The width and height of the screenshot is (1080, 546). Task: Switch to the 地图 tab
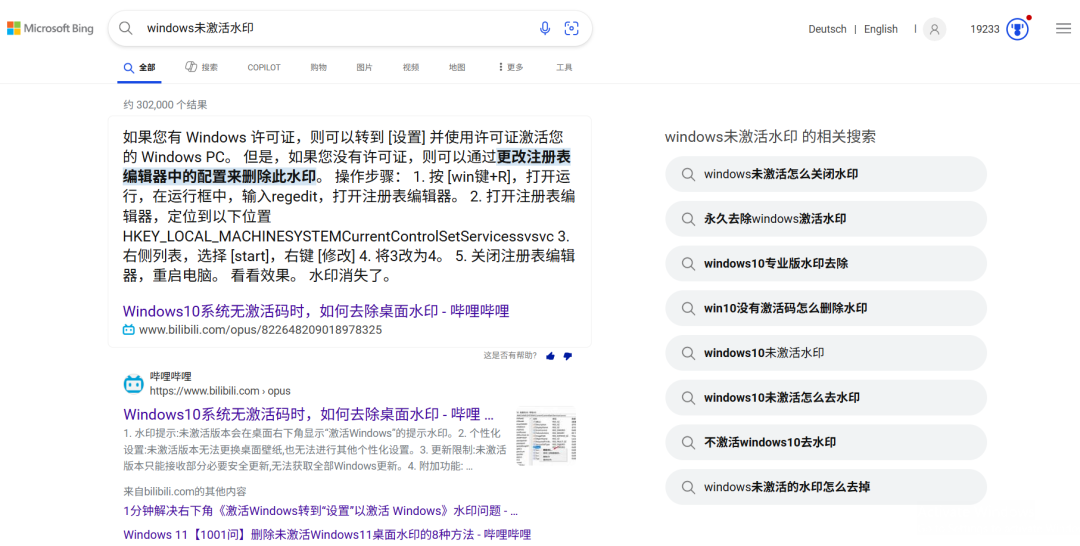457,67
